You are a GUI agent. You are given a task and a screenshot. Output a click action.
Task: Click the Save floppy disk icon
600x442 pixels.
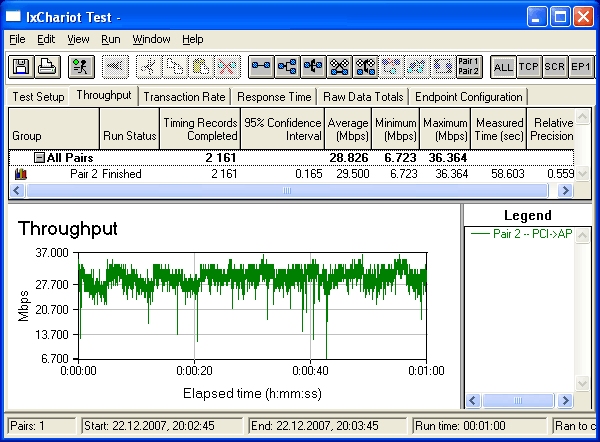point(21,67)
